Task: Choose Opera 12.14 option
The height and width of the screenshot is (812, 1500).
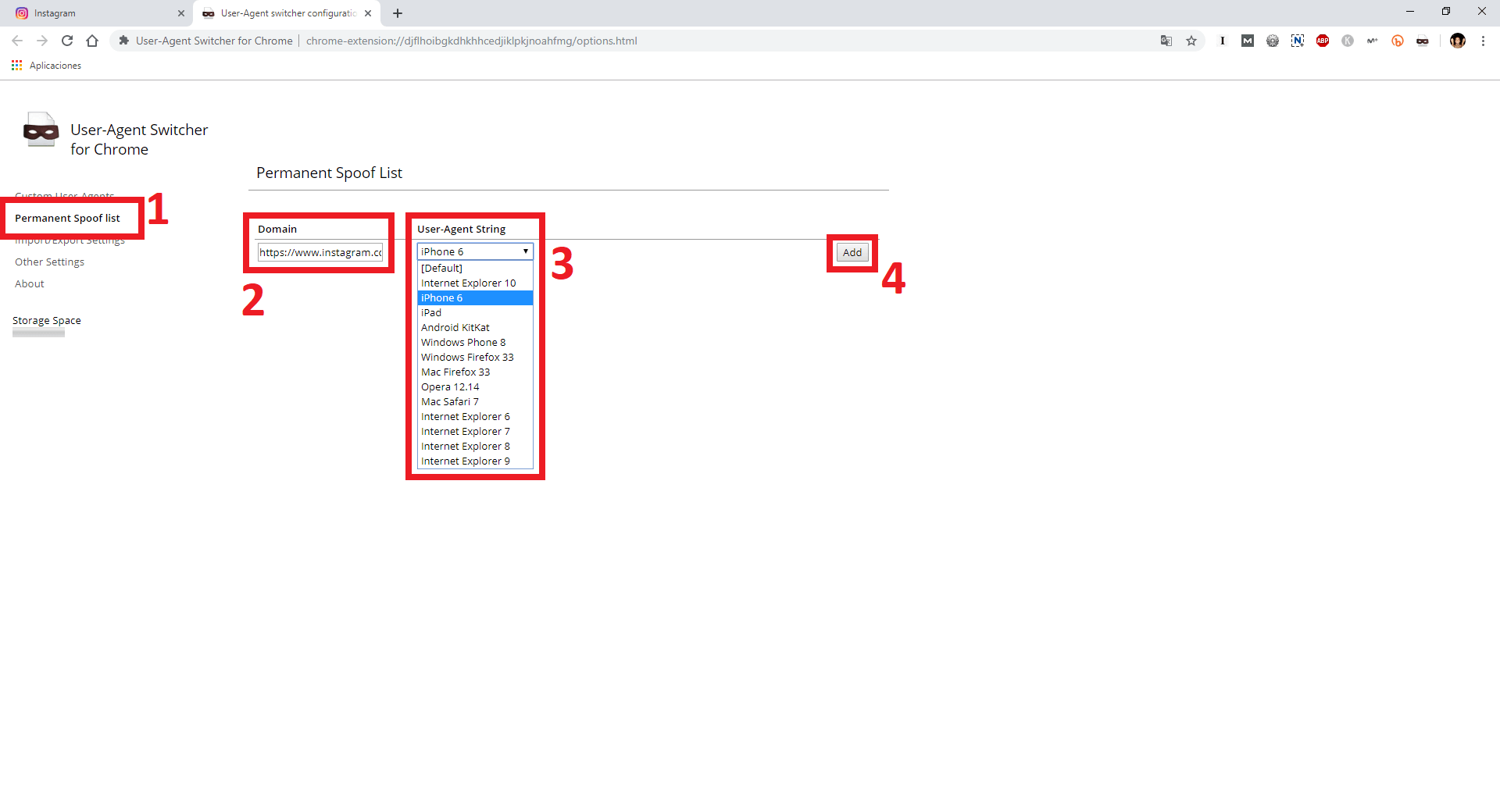Action: pos(475,386)
